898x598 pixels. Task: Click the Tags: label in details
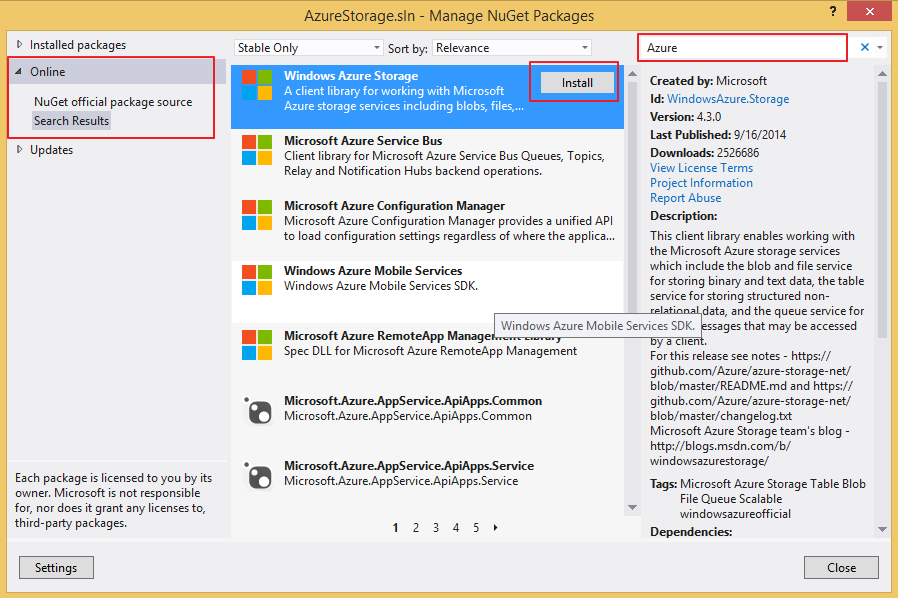(x=663, y=484)
